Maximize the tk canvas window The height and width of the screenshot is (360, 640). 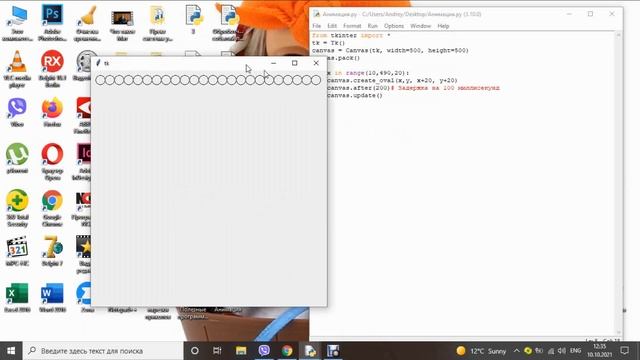tap(295, 63)
